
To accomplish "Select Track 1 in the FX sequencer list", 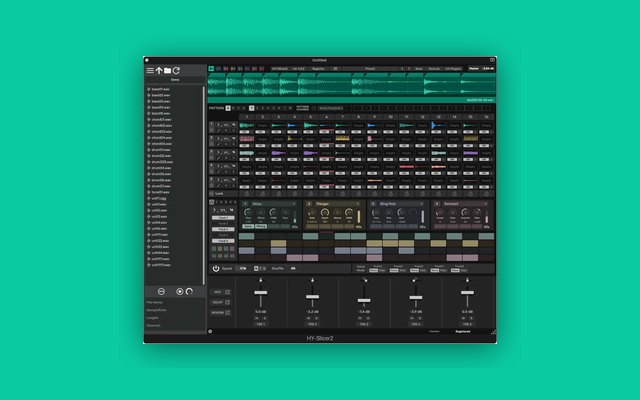I will coord(223,218).
